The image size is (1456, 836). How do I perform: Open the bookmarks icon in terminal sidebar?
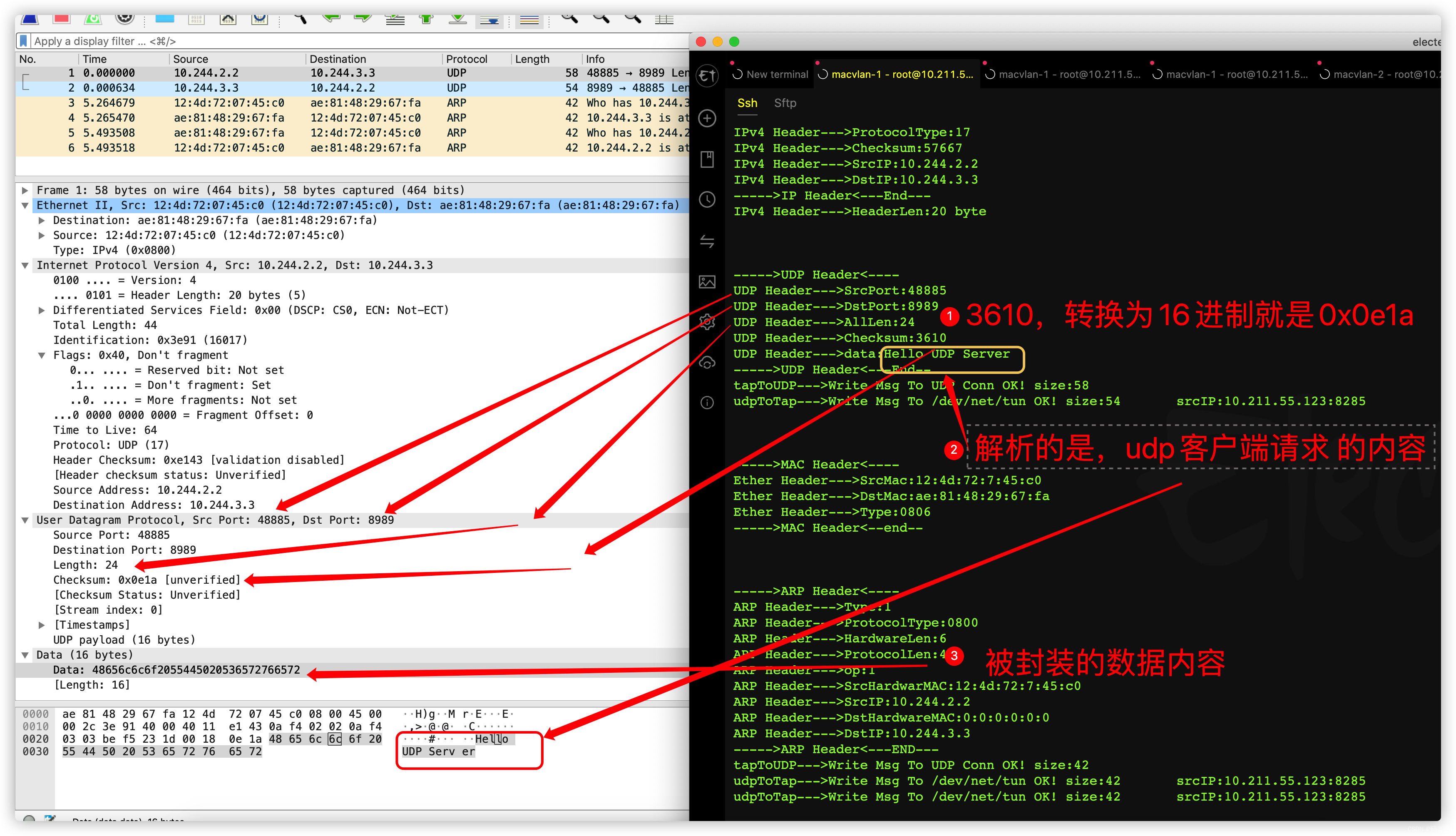click(707, 159)
